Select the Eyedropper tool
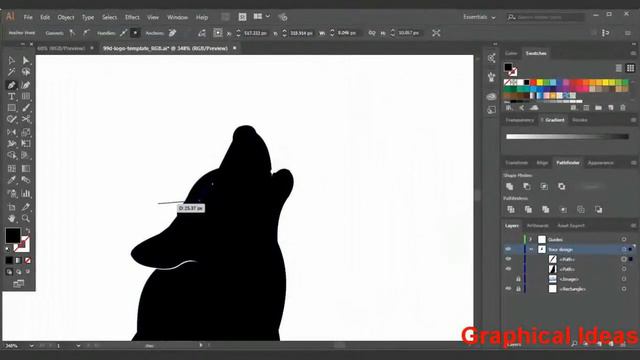This screenshot has height=360, width=640. coord(11,180)
